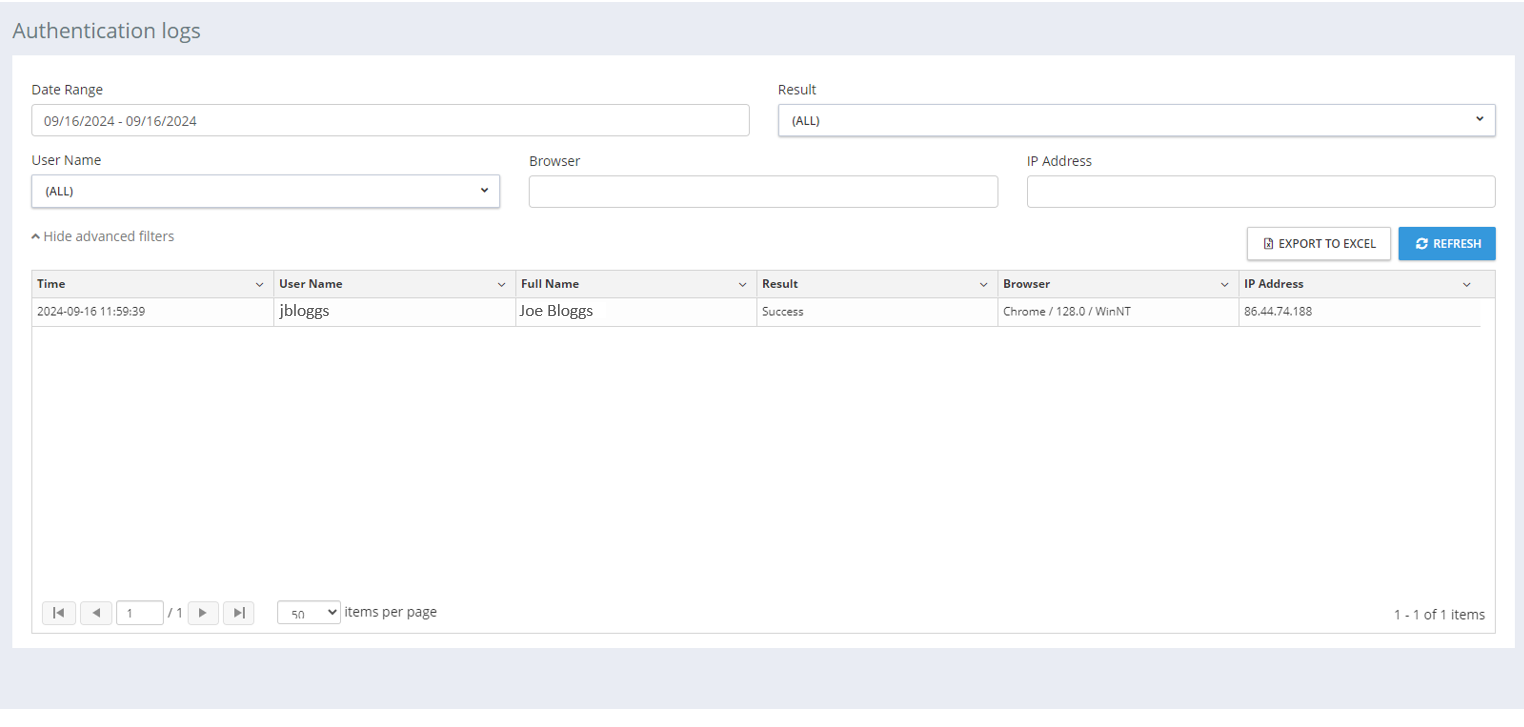
Task: Open the User Name filter dropdown
Action: (x=265, y=191)
